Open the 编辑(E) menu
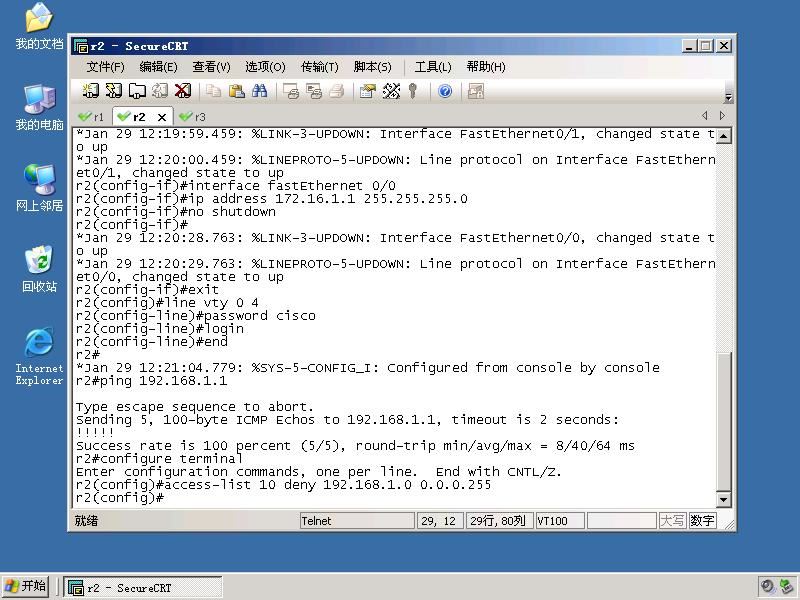Viewport: 800px width, 600px height. click(158, 67)
